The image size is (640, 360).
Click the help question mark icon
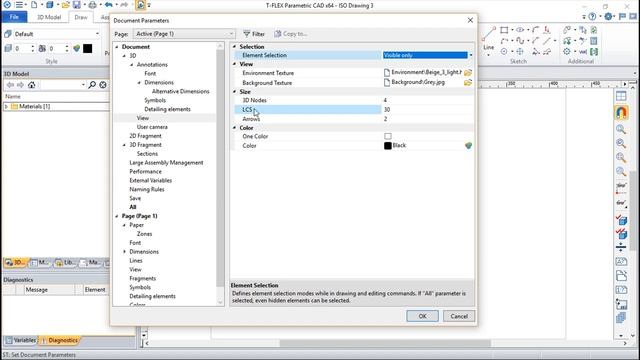coord(592,16)
